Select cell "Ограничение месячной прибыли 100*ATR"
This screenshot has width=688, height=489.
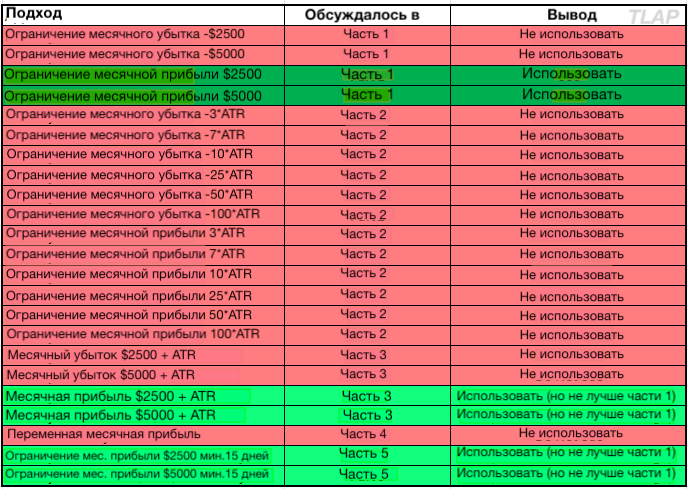(x=144, y=335)
